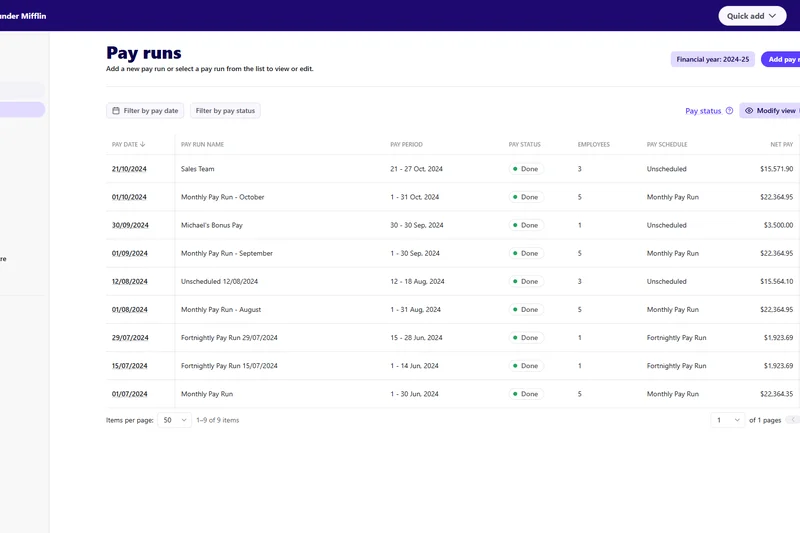
Task: Click the calendar icon in pay date filter
Action: pos(116,111)
